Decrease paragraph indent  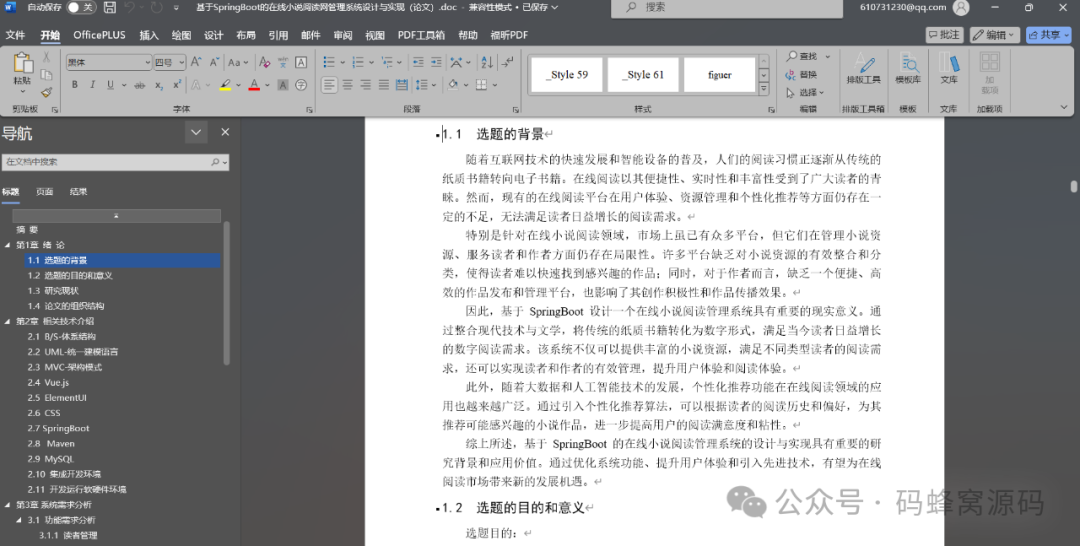418,62
